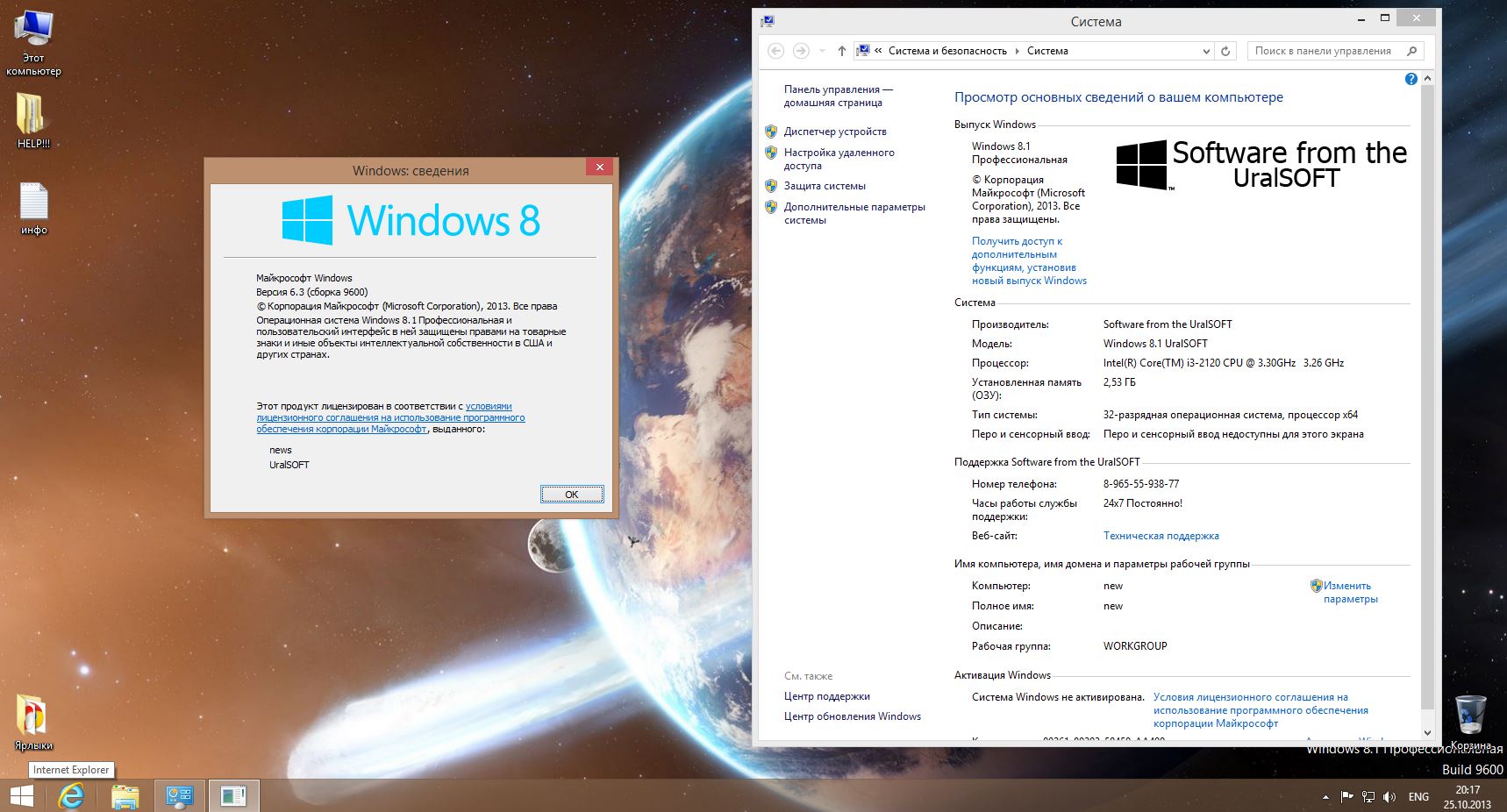The width and height of the screenshot is (1507, 812).
Task: Expand the leading address bar chevrons
Action: click(878, 51)
